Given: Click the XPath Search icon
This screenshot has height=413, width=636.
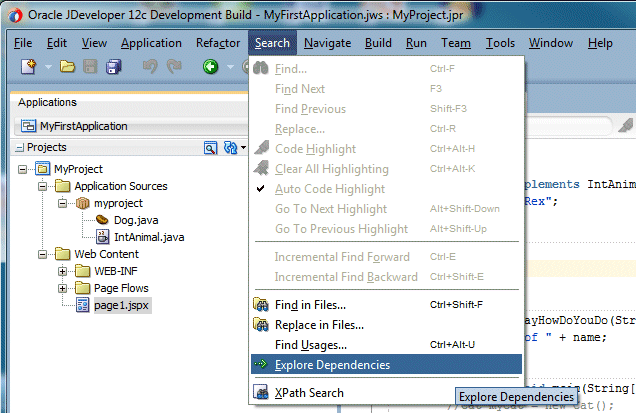Looking at the screenshot, I should click(261, 392).
